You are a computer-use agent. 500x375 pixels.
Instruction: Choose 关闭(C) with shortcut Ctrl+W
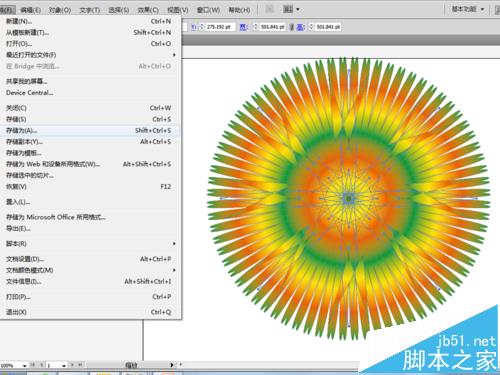[x=90, y=108]
